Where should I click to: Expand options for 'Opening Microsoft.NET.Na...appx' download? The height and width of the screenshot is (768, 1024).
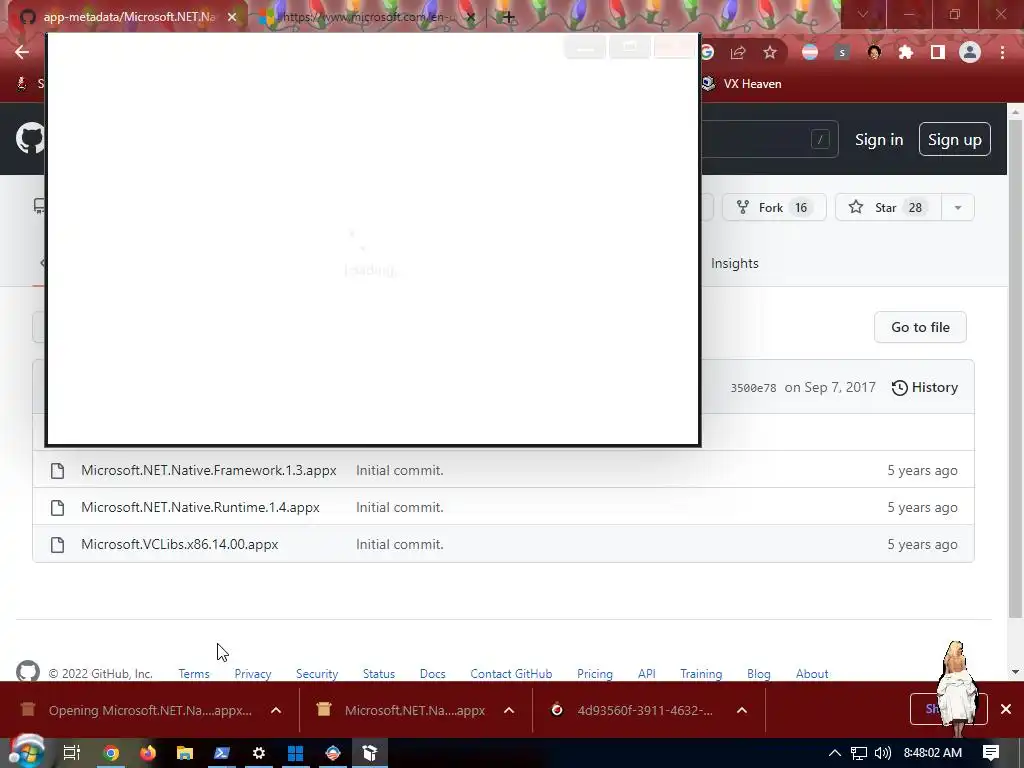pyautogui.click(x=276, y=710)
